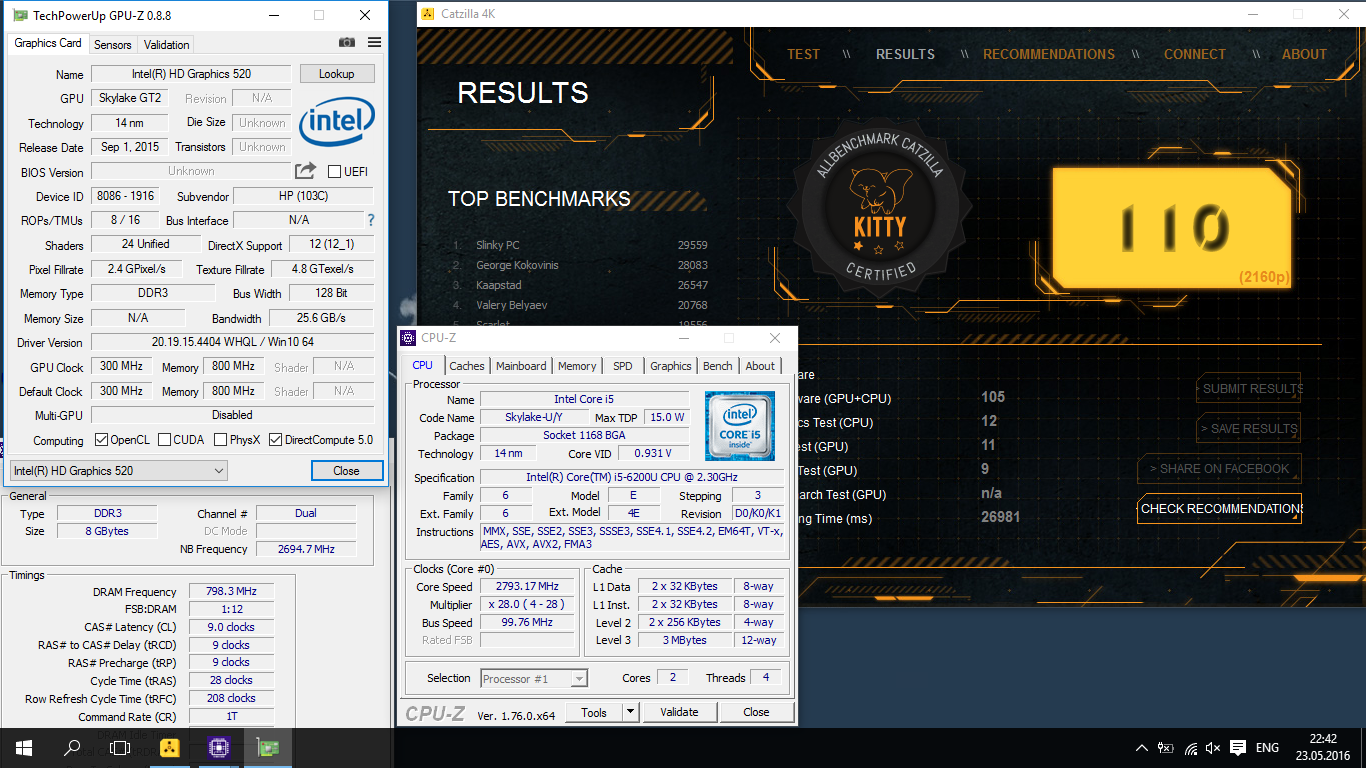This screenshot has height=768, width=1366.
Task: Switch to the Validation tab in GPU-Z
Action: 166,44
